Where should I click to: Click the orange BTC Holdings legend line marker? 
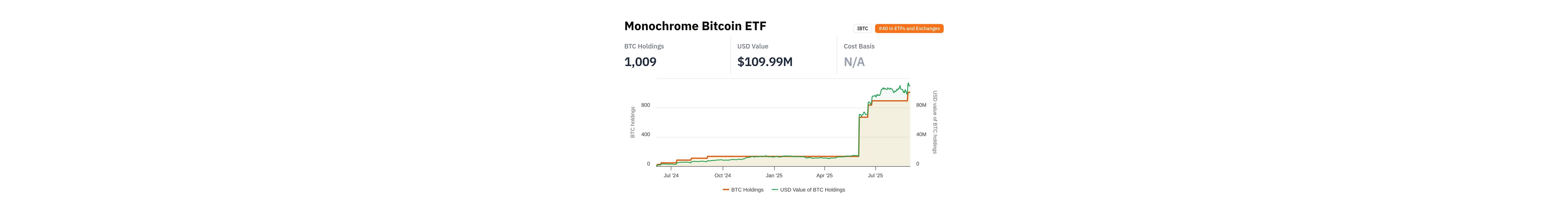pos(726,190)
